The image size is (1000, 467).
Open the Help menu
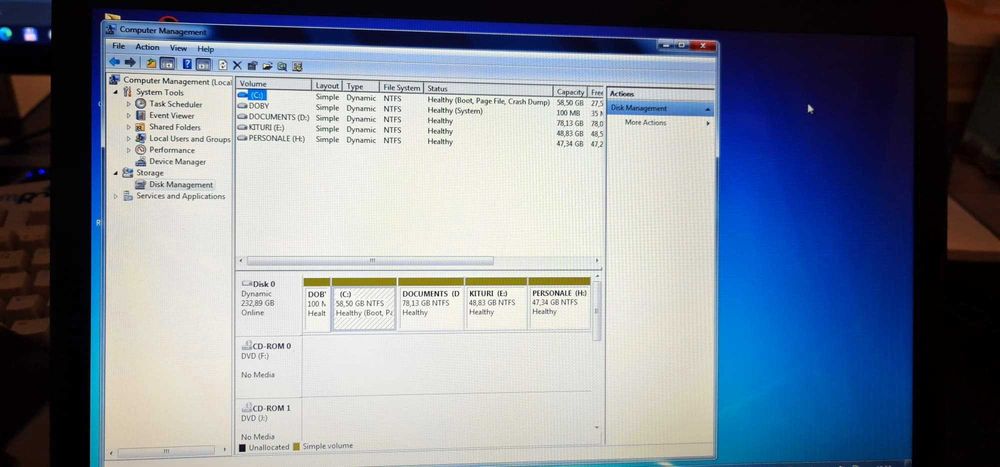tap(205, 48)
